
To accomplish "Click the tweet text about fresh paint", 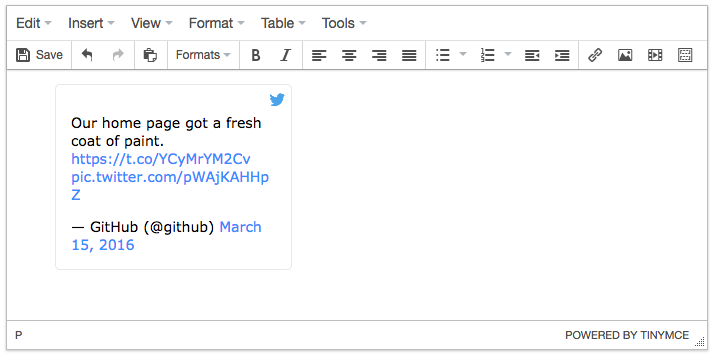I will [x=166, y=132].
